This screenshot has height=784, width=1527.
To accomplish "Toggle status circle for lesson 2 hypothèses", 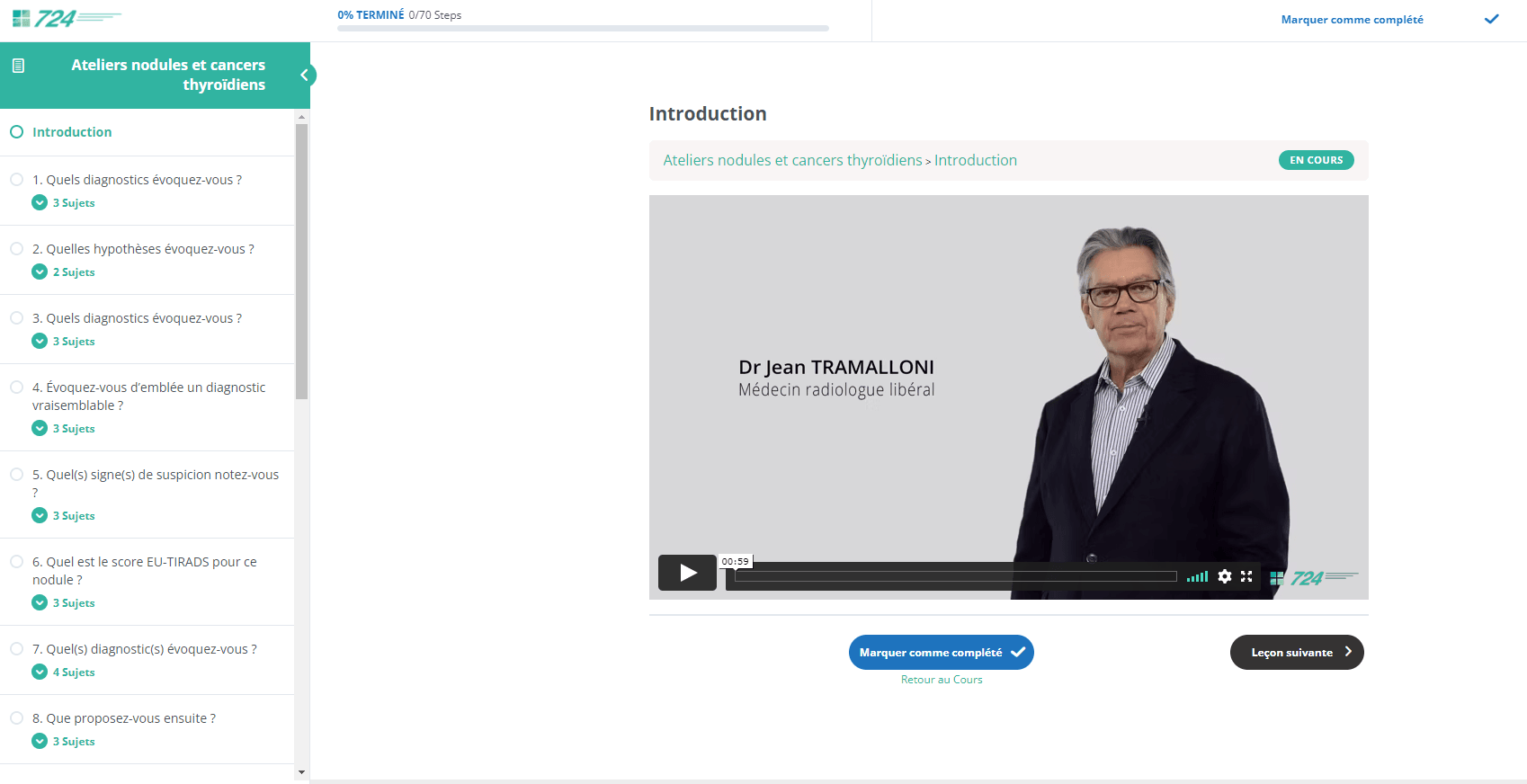I will point(16,249).
